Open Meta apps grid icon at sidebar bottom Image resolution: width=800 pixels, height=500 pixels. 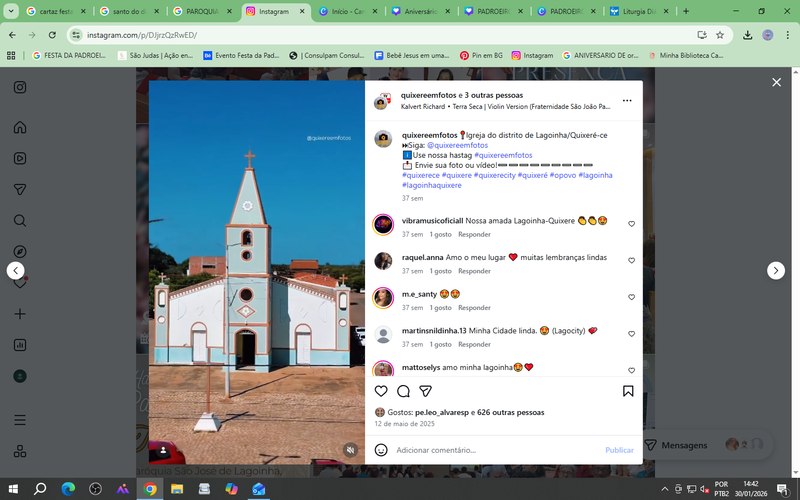20,451
